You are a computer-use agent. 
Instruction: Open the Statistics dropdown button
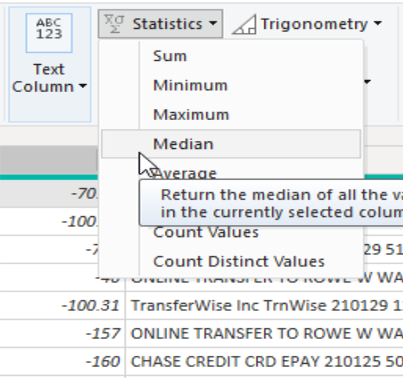pos(160,24)
